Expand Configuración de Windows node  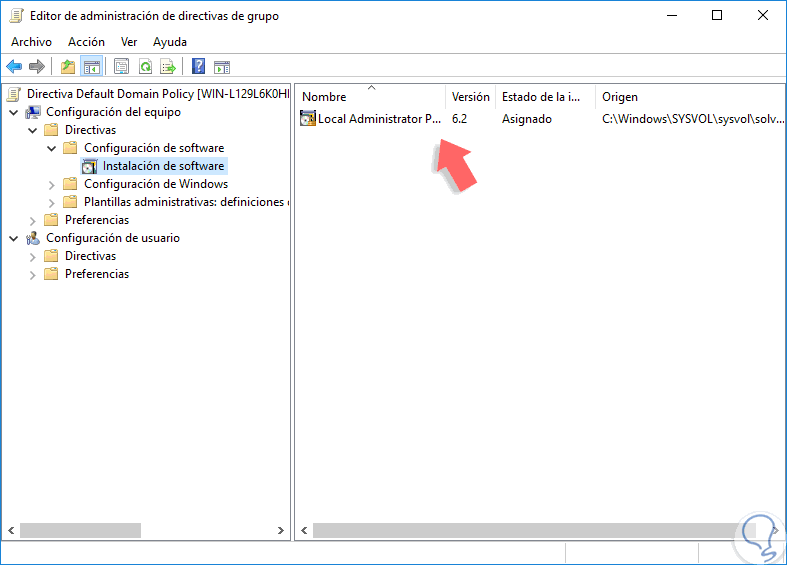pos(52,185)
